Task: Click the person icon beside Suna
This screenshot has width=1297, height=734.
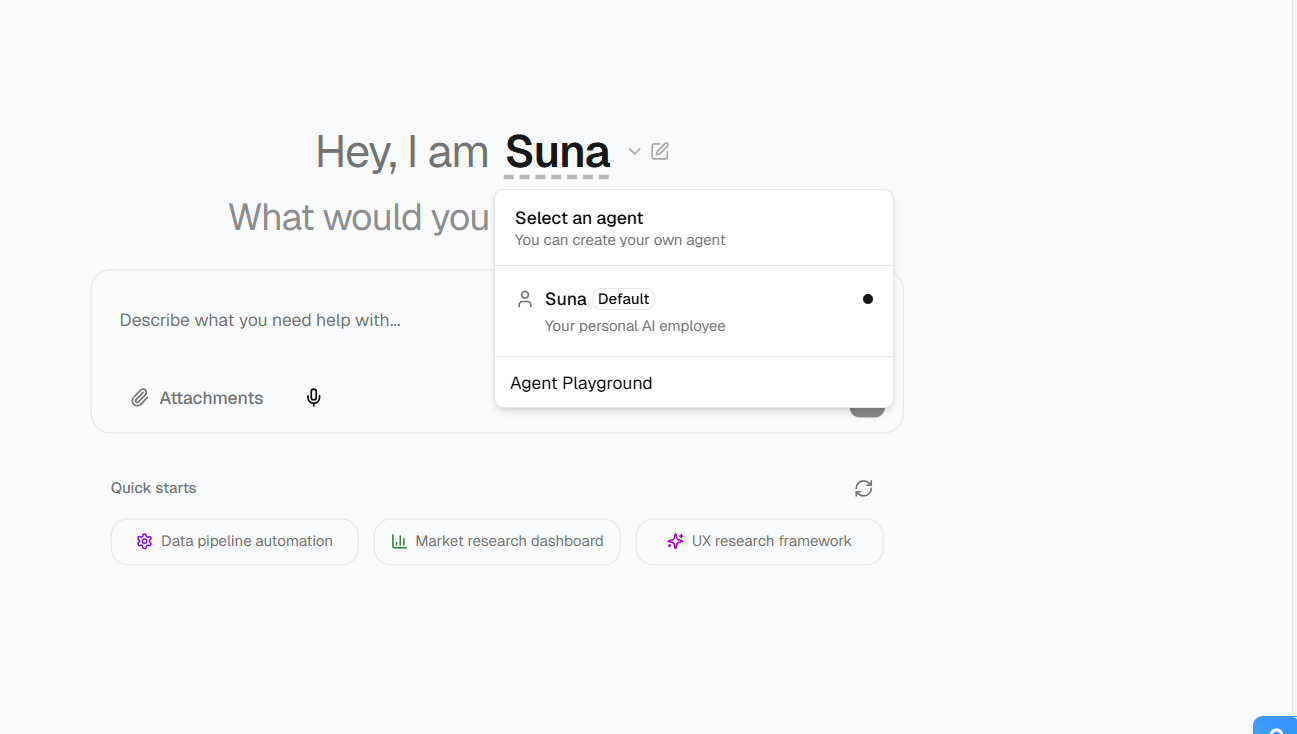Action: (525, 299)
